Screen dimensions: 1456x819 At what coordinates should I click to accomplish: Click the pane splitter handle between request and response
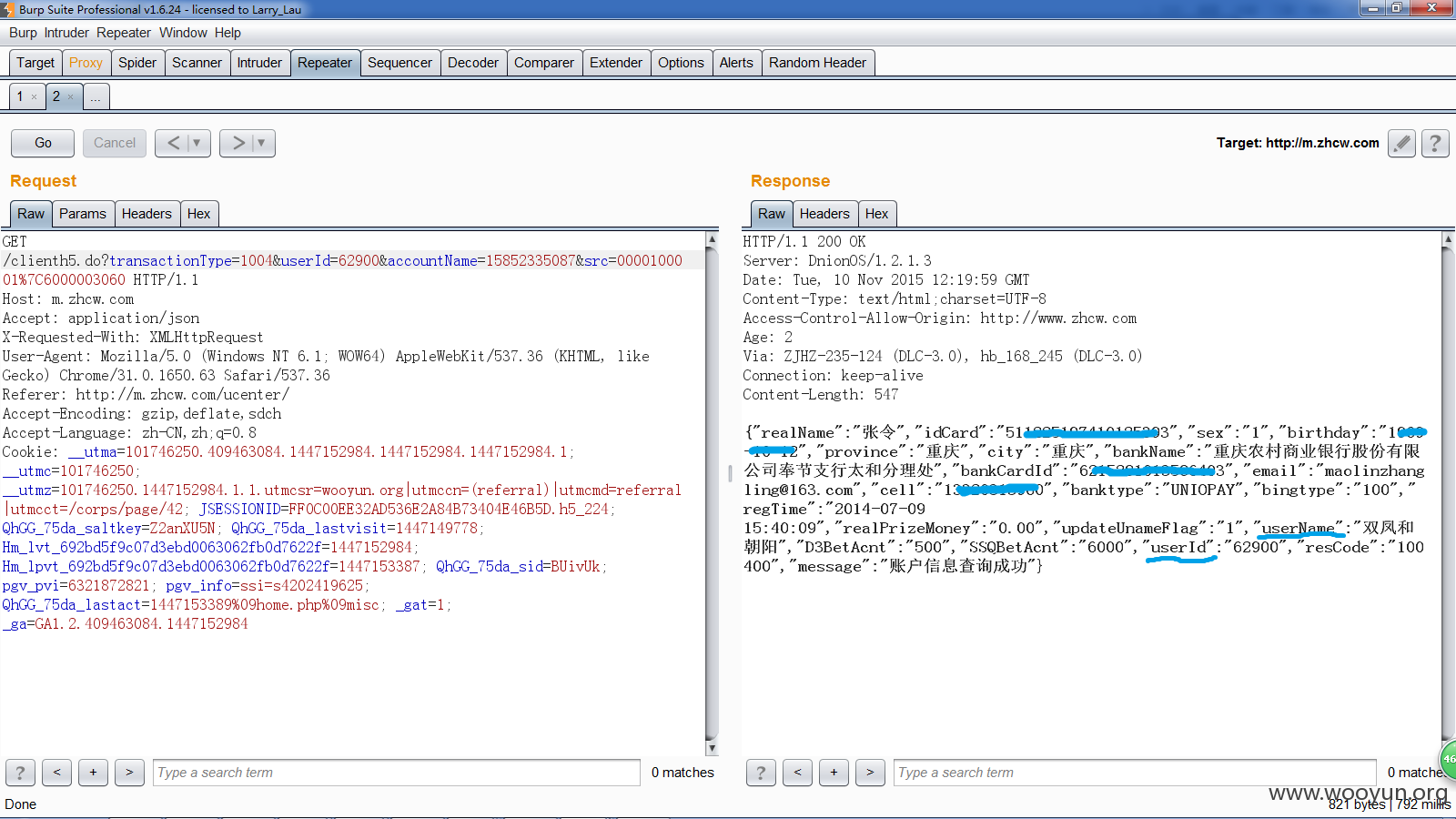pos(730,473)
